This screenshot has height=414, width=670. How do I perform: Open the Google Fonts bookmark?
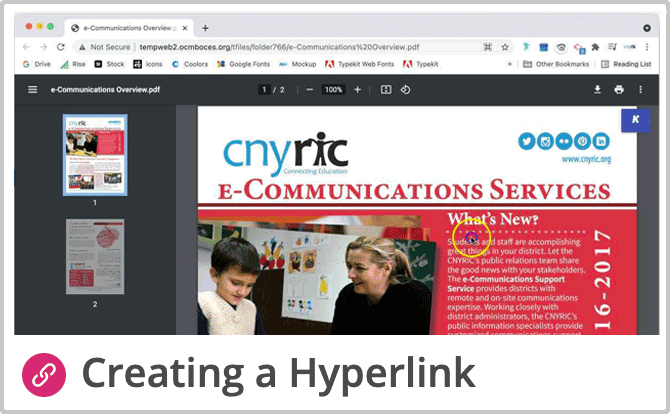pyautogui.click(x=244, y=64)
